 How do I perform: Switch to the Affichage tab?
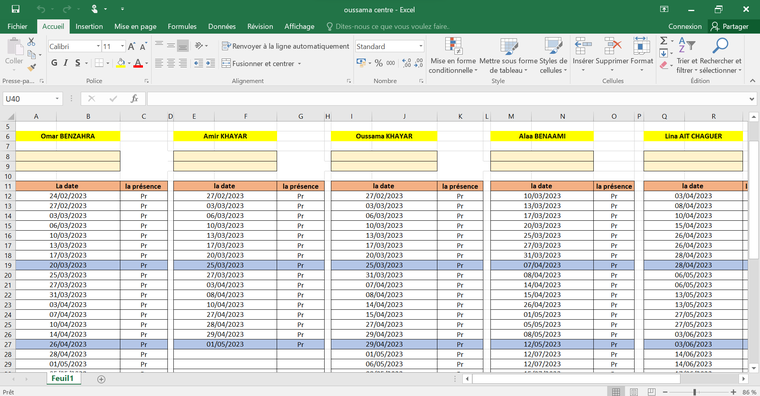(x=299, y=26)
